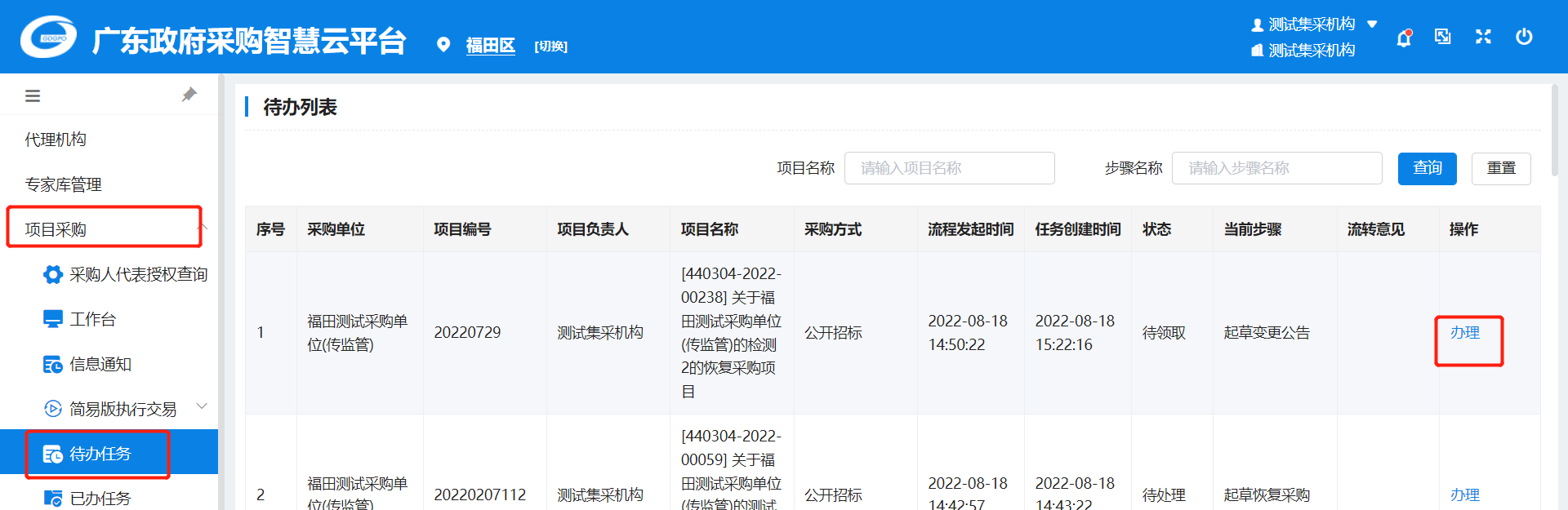Click the power logout icon

tap(1523, 37)
